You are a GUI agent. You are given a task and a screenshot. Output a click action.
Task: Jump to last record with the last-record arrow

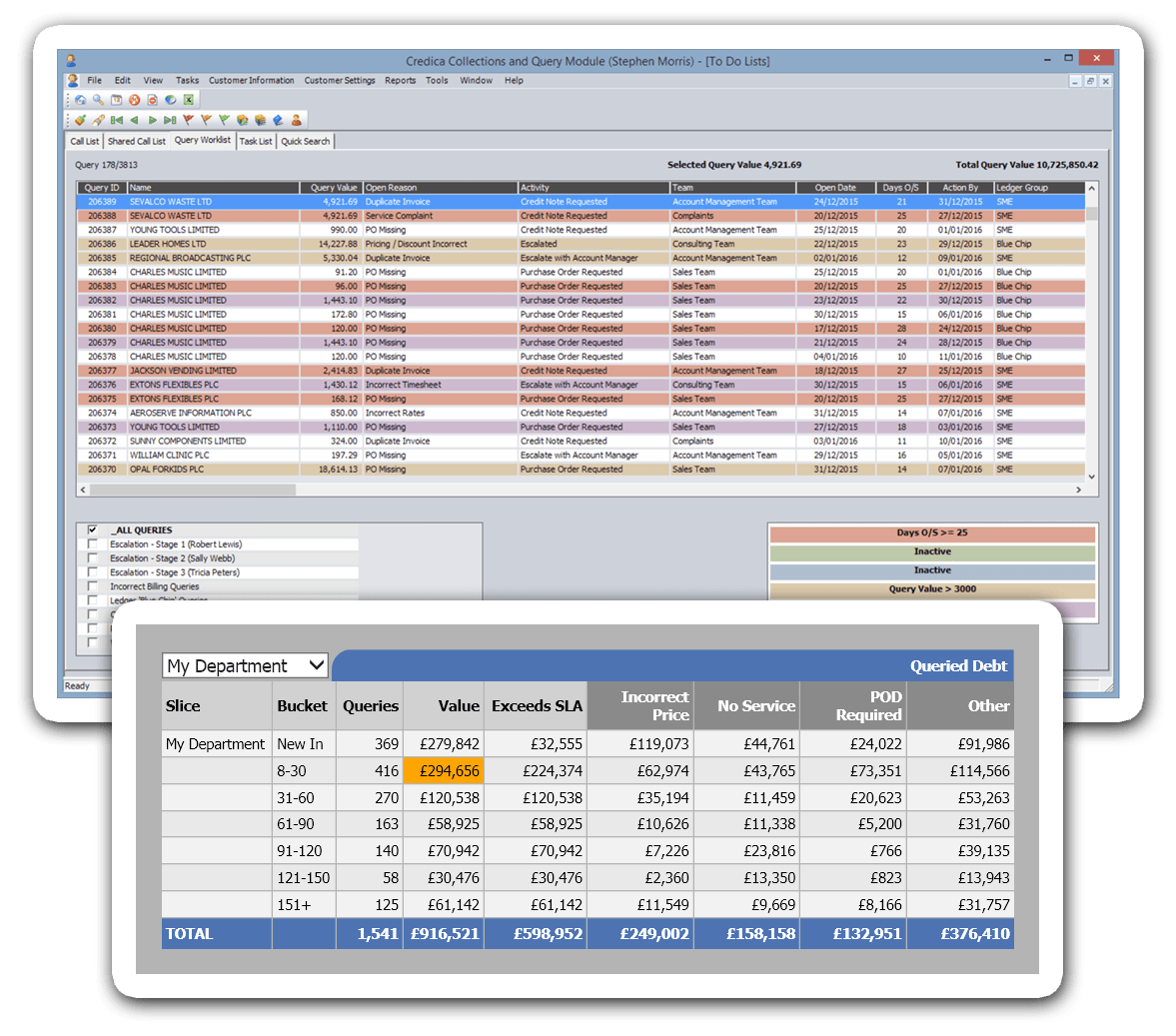171,118
